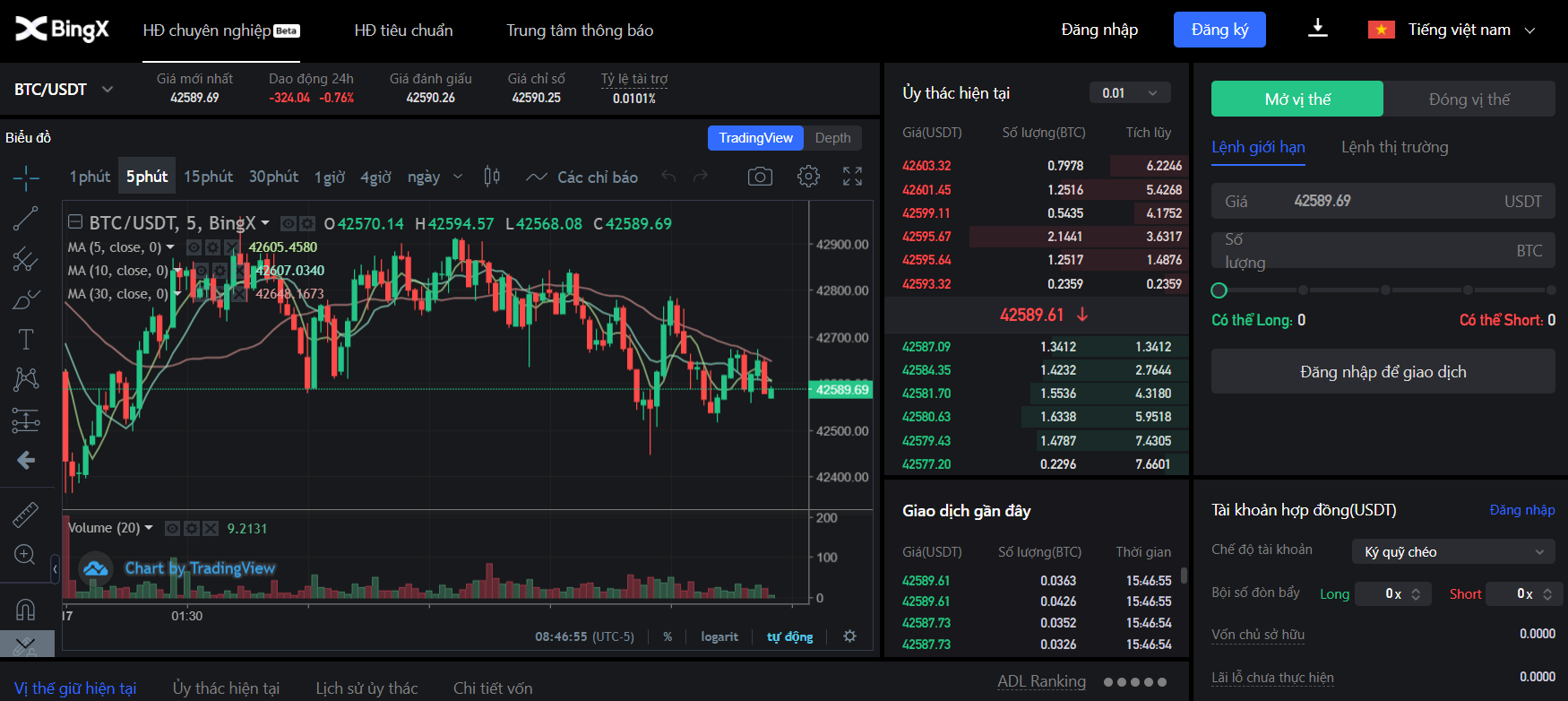Switch to Depth chart view
The width and height of the screenshot is (1568, 701).
coord(832,137)
